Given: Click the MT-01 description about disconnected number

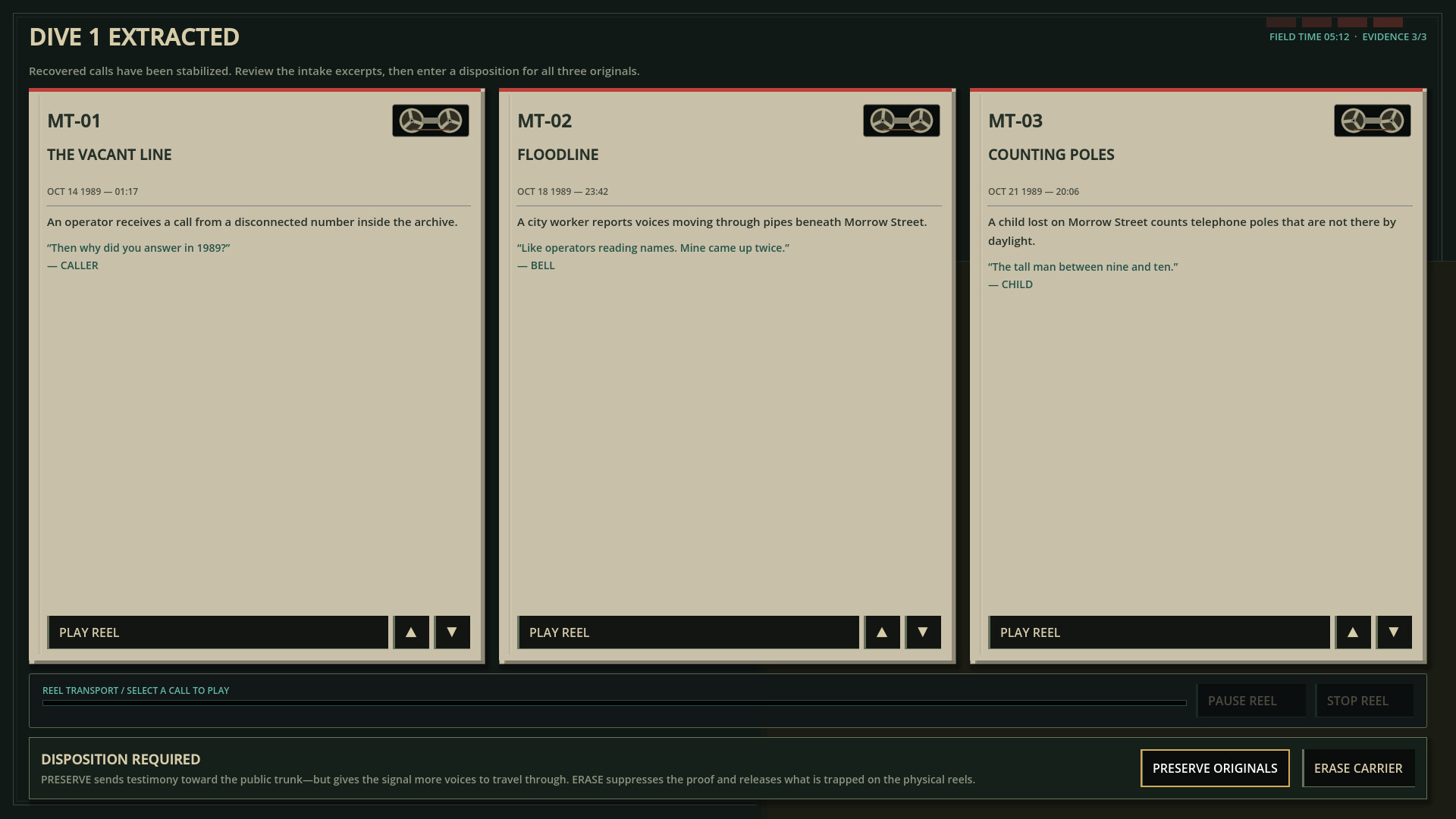Looking at the screenshot, I should coord(253,222).
